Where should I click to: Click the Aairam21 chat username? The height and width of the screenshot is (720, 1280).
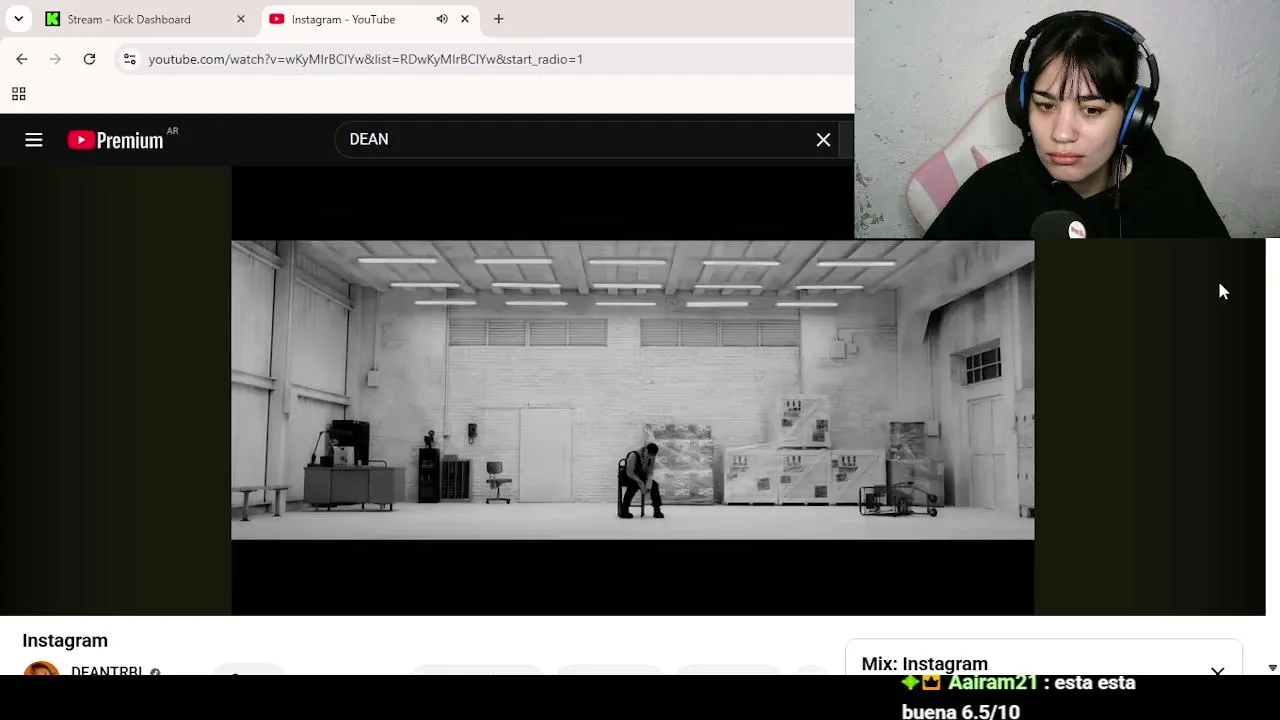click(x=993, y=683)
